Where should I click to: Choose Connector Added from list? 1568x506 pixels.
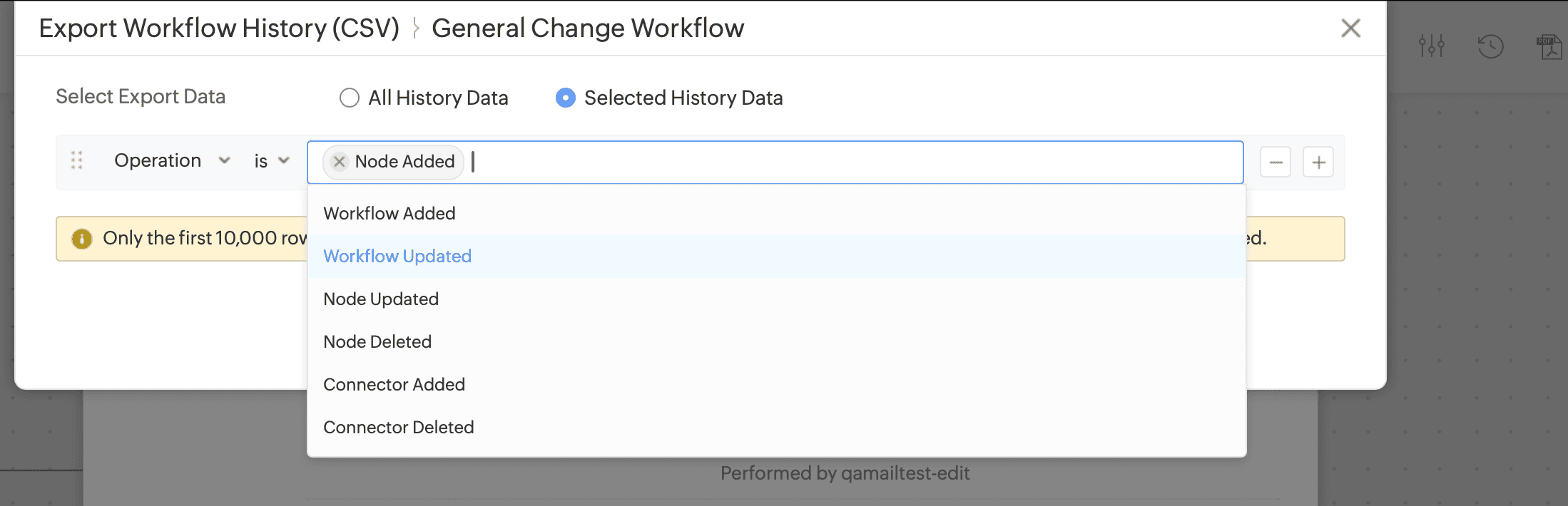tap(394, 385)
